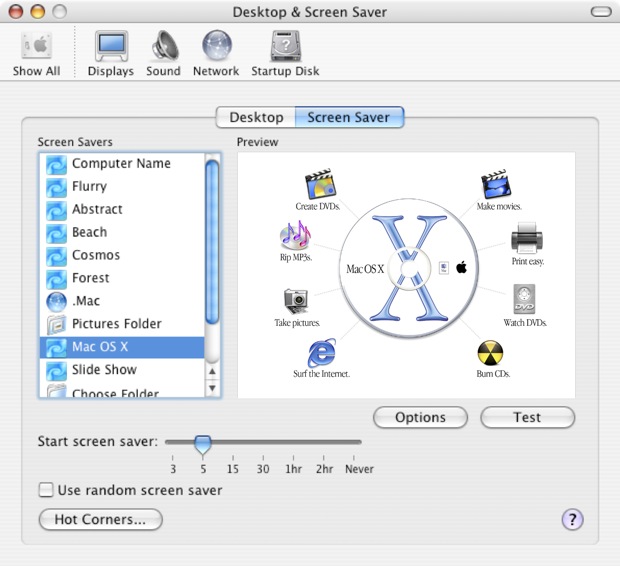Click the list scroll up arrow

point(212,371)
